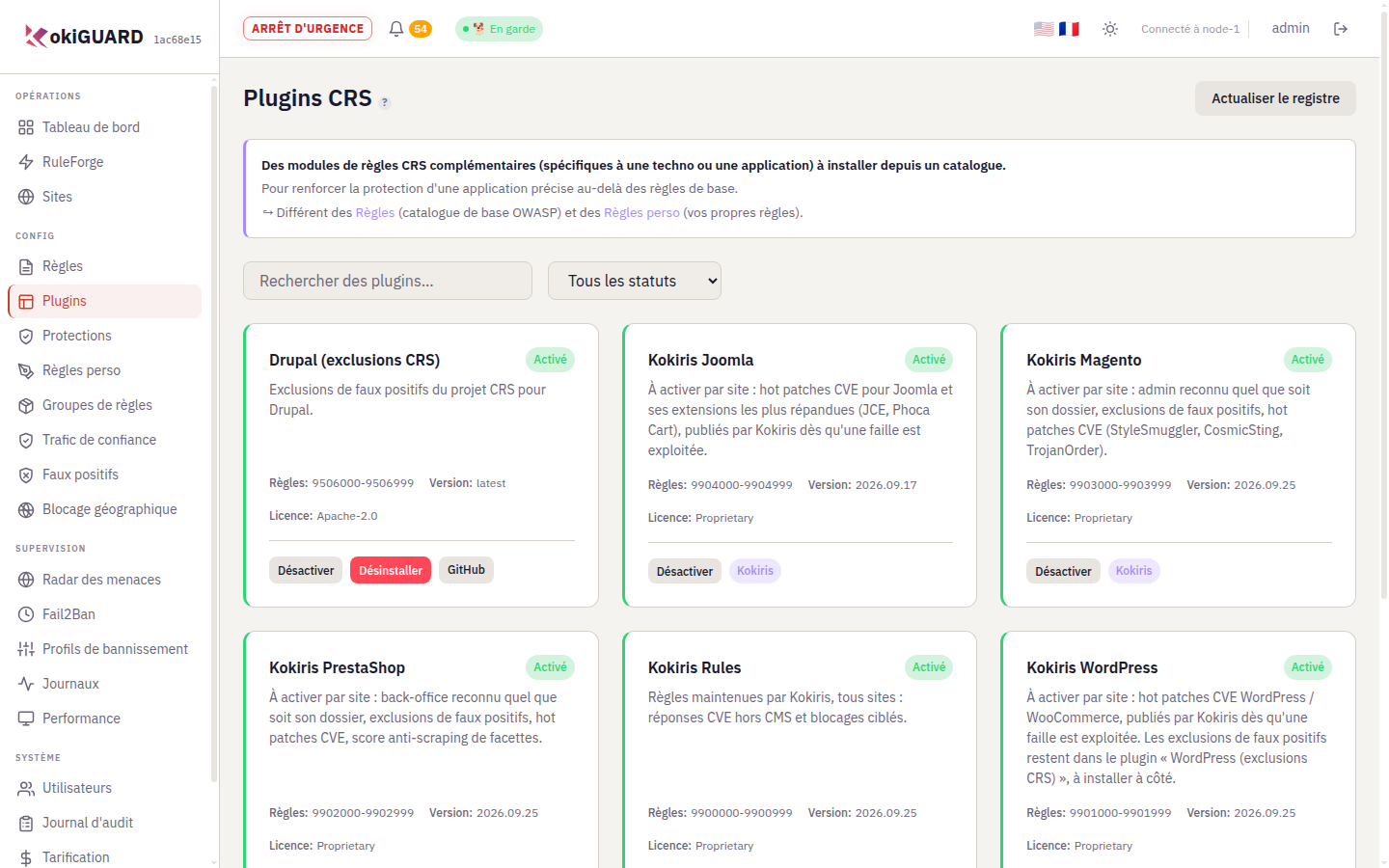Click the Activé badge on Kokiris WordPress
The height and width of the screenshot is (868, 1389).
click(1308, 667)
